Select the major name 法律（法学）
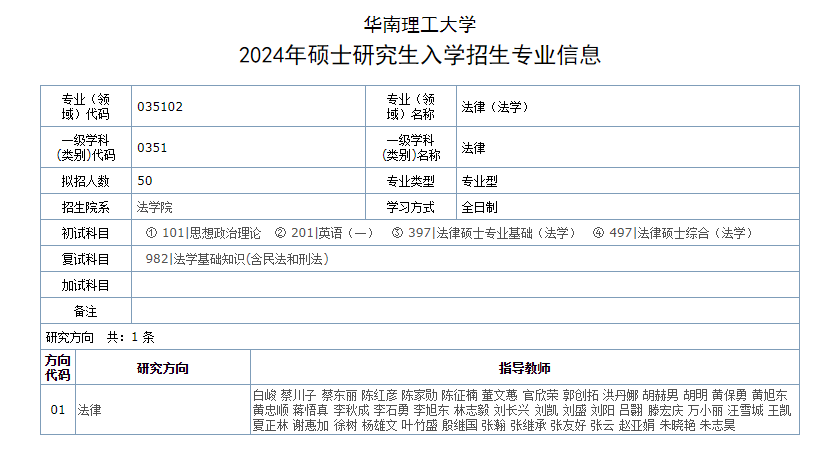 (x=495, y=106)
